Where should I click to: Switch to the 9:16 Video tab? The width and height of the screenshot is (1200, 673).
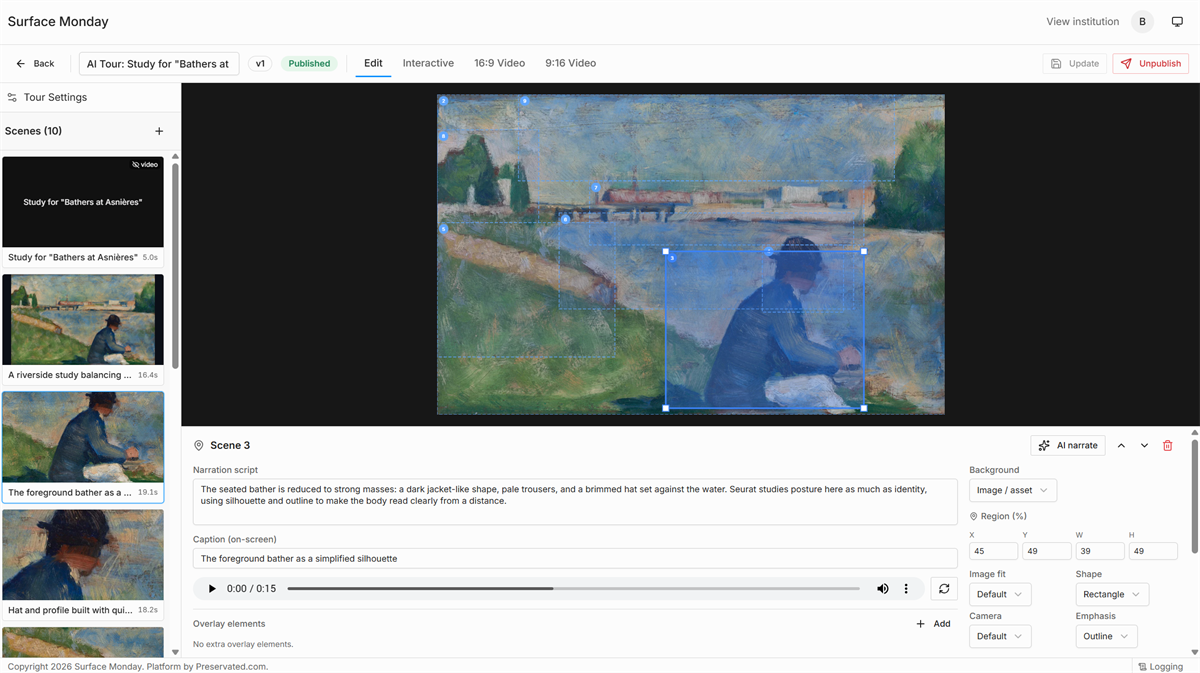click(570, 63)
